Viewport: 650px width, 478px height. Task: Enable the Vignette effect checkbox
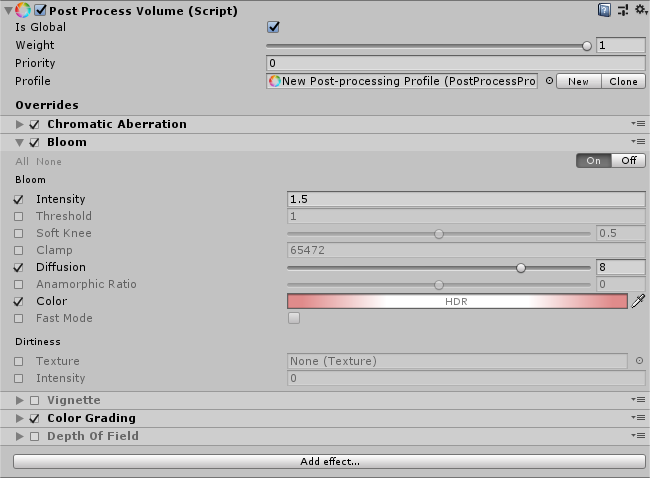pos(35,400)
